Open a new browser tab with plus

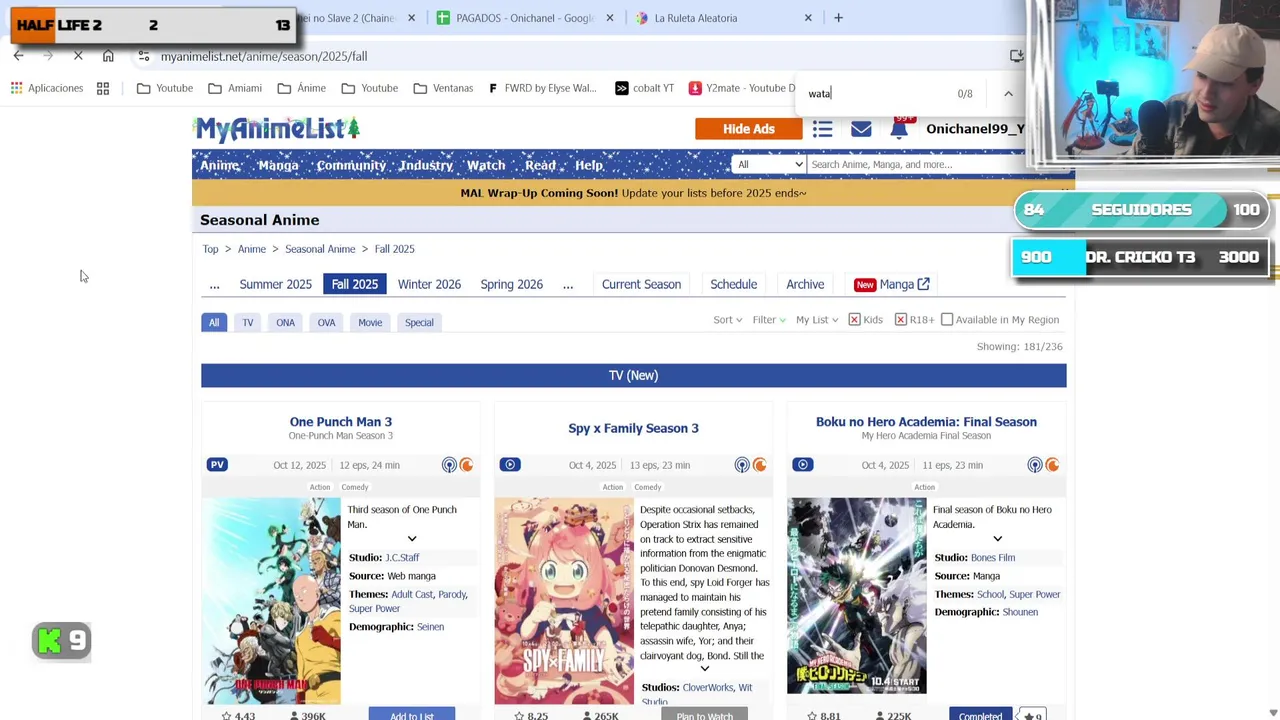coord(838,18)
